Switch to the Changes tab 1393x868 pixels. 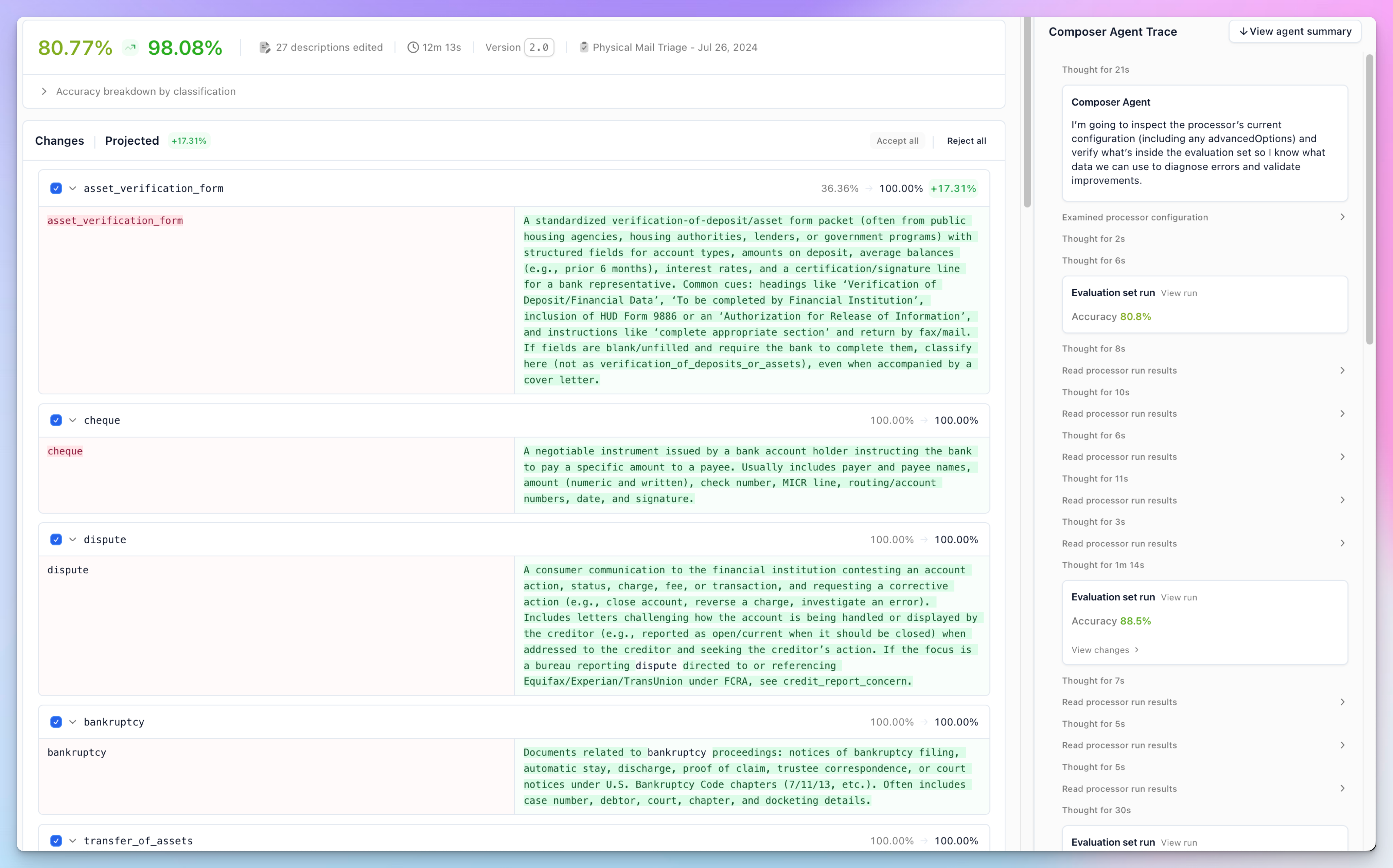(59, 140)
